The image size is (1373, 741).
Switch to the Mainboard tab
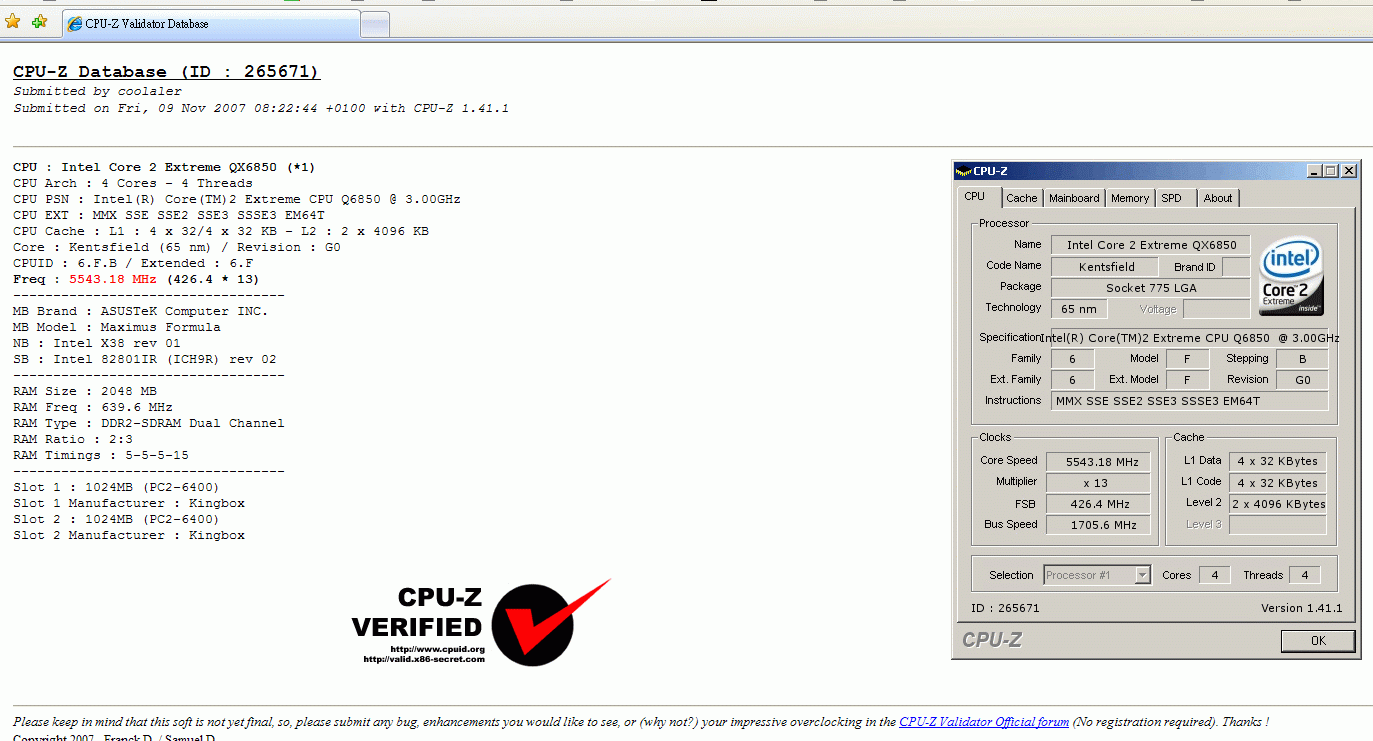pos(1074,198)
